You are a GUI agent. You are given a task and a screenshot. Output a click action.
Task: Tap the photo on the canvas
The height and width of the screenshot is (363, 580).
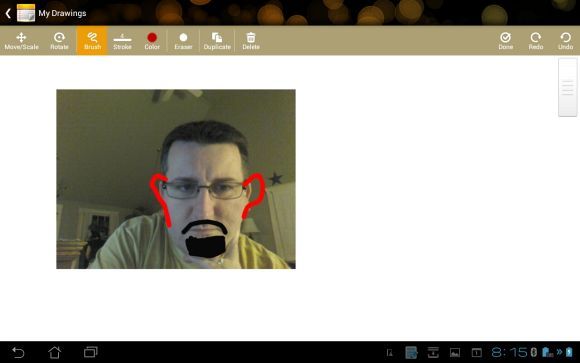tap(176, 179)
